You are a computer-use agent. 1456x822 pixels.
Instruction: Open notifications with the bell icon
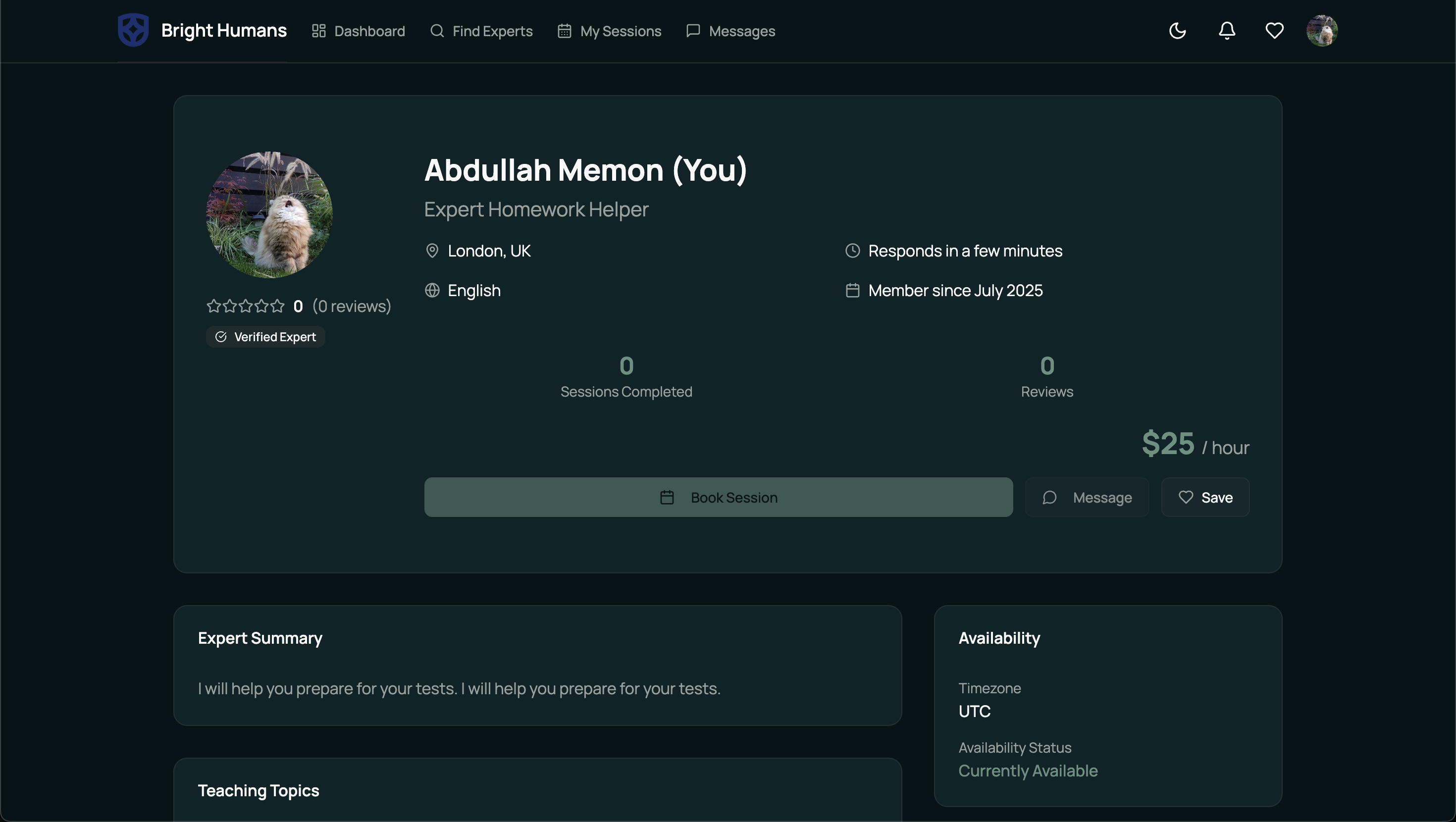tap(1226, 31)
